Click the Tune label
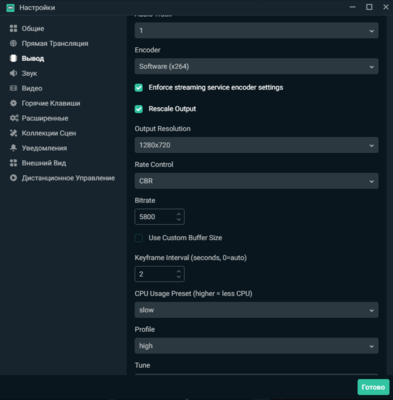The width and height of the screenshot is (393, 400). tap(142, 365)
